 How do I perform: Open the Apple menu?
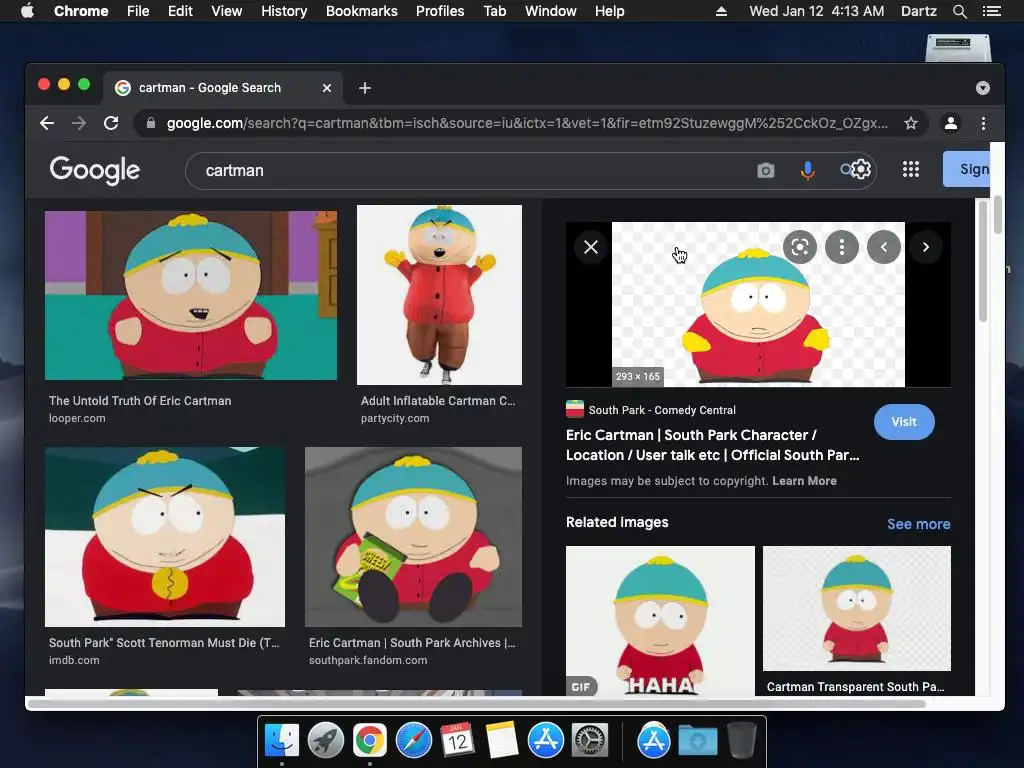[x=27, y=11]
